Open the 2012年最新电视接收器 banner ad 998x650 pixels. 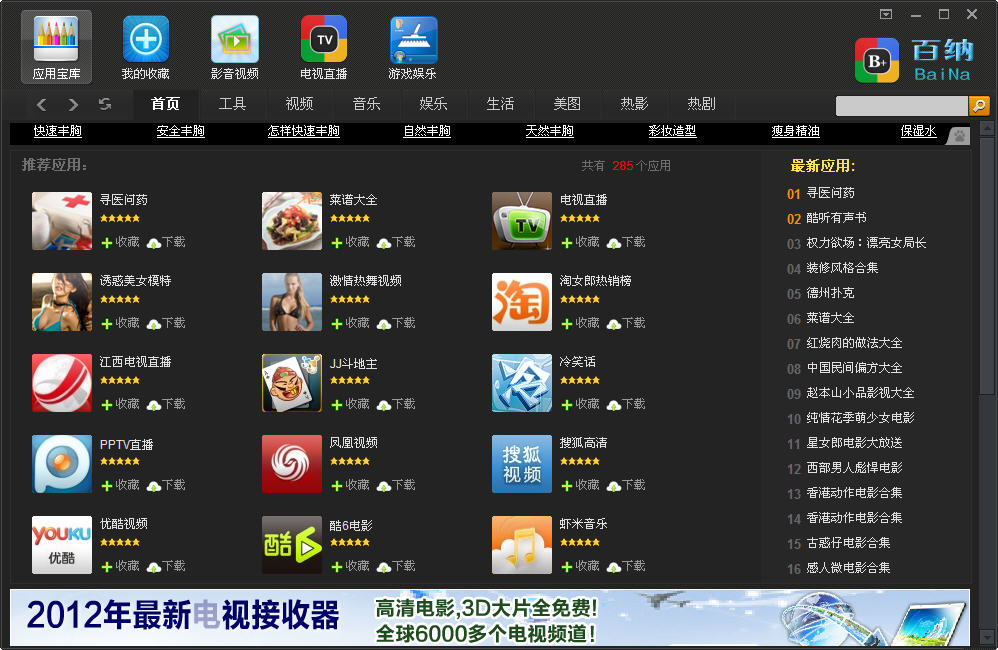489,617
